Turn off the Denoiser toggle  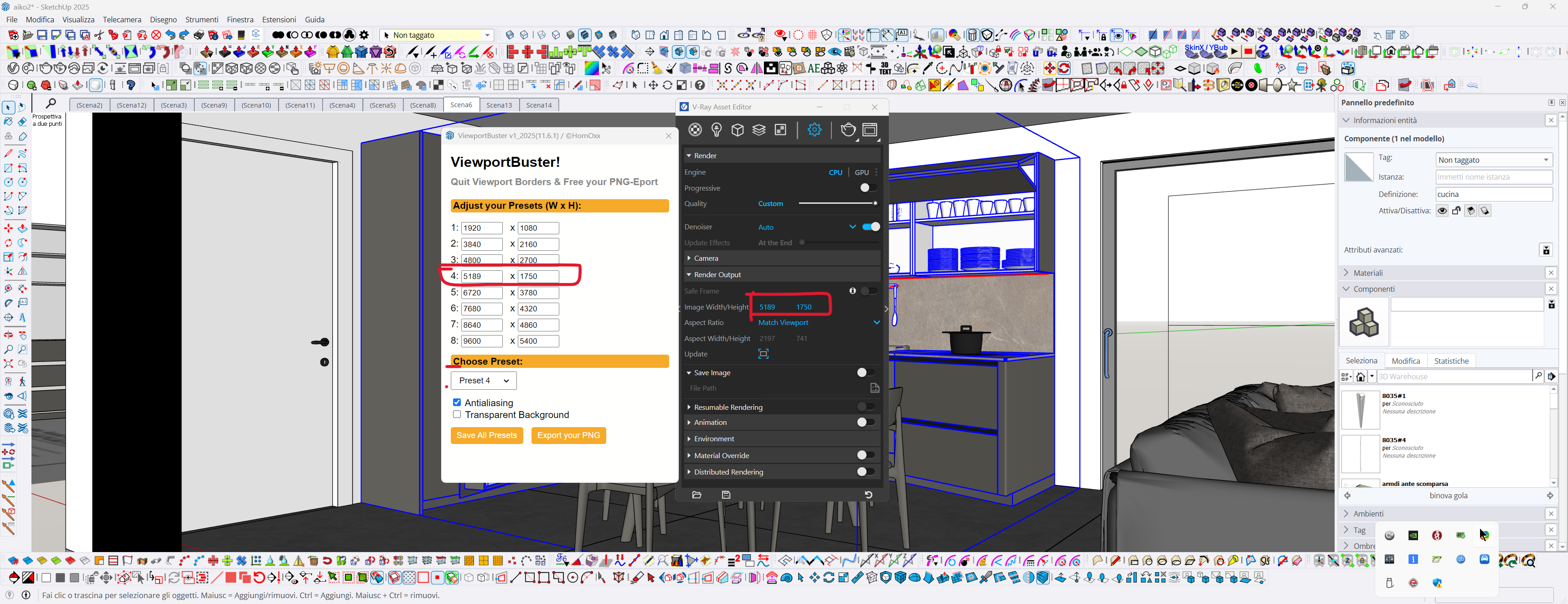click(871, 226)
